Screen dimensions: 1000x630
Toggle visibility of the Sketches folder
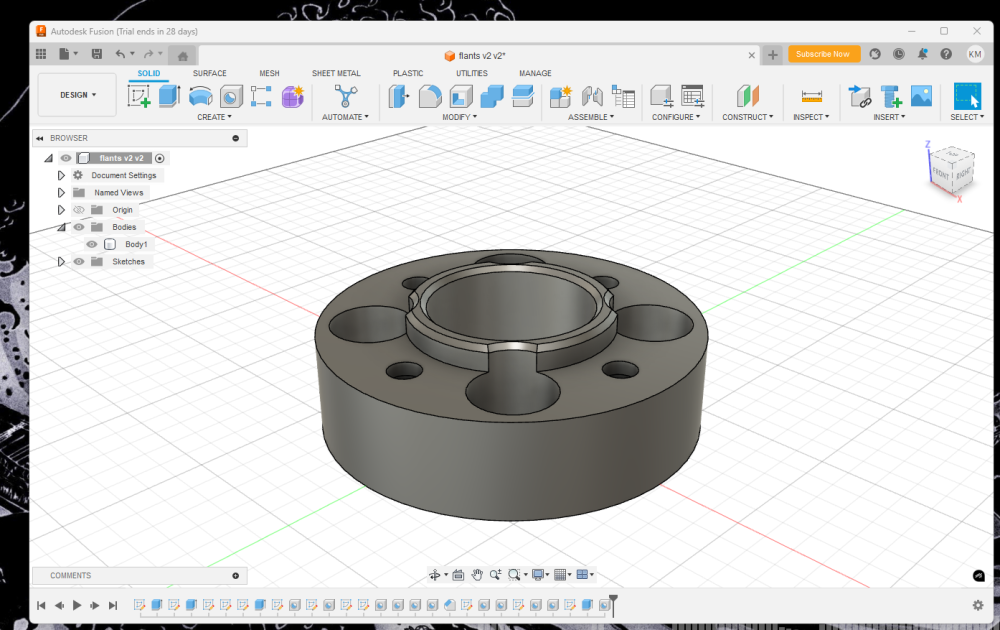click(78, 262)
